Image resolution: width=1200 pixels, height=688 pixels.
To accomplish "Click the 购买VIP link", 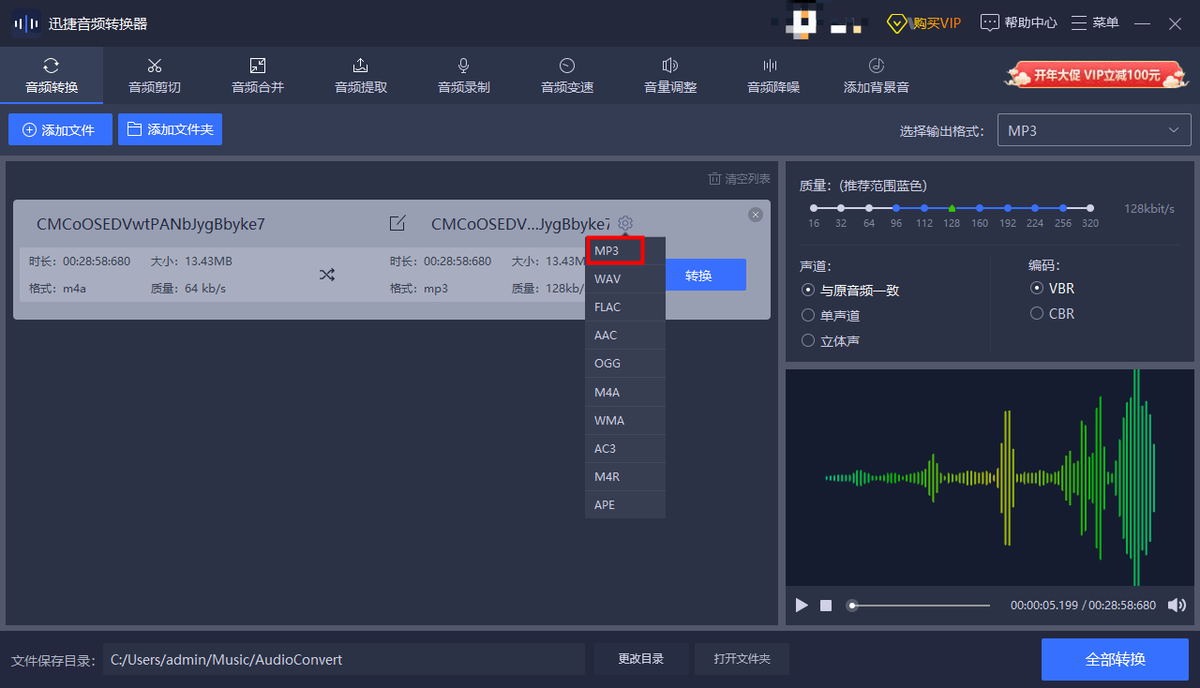I will (x=924, y=22).
